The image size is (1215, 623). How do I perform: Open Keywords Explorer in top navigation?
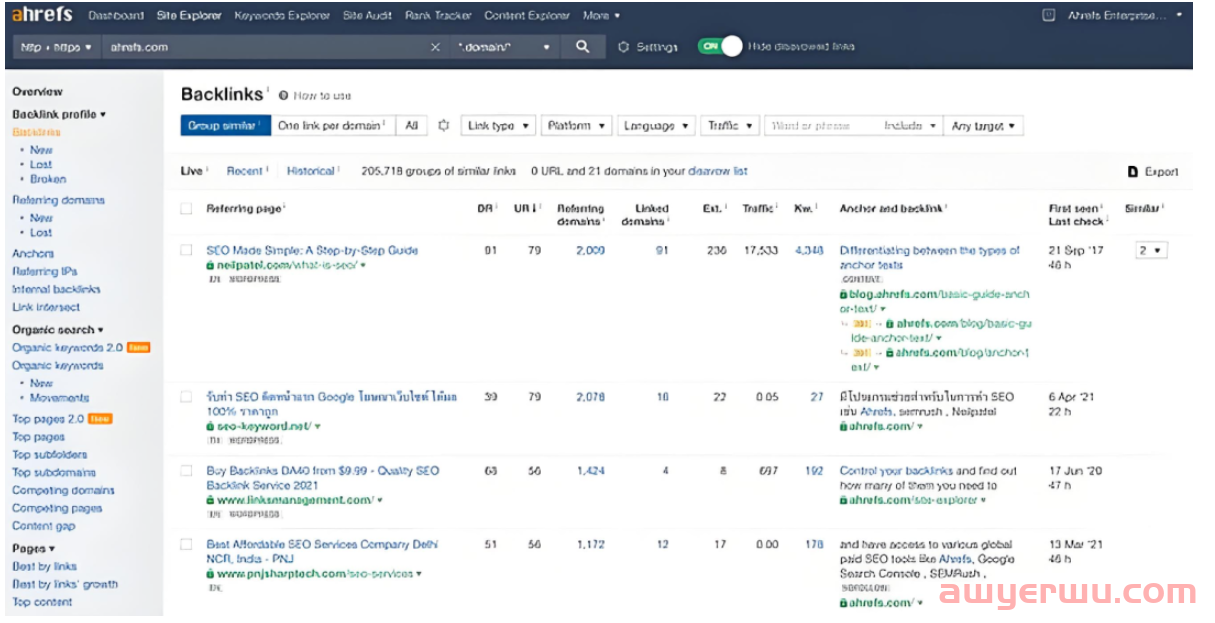click(282, 16)
